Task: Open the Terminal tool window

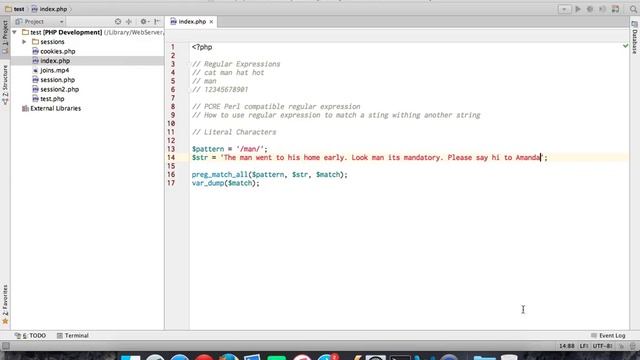Action: [x=73, y=336]
